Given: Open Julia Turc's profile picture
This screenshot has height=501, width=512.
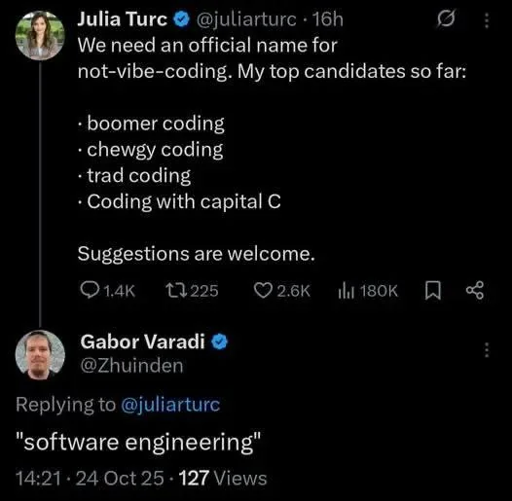Looking at the screenshot, I should (40, 35).
